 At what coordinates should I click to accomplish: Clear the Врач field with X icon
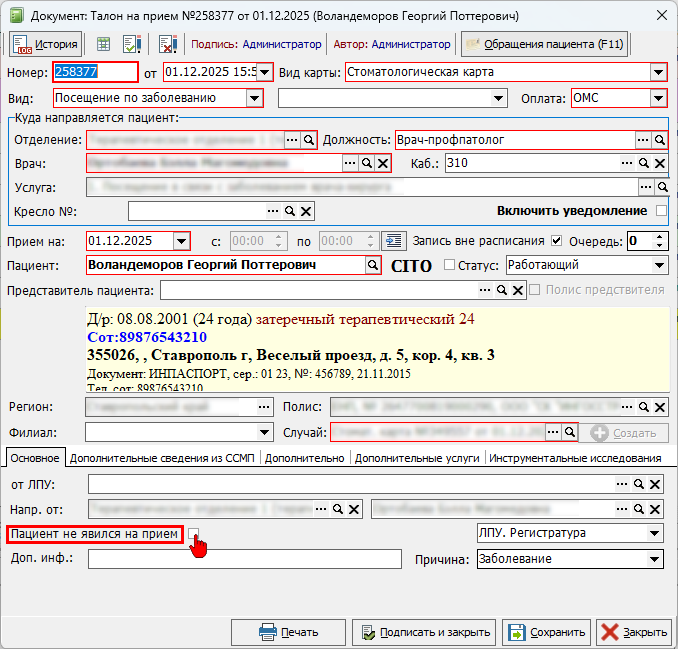tap(382, 162)
